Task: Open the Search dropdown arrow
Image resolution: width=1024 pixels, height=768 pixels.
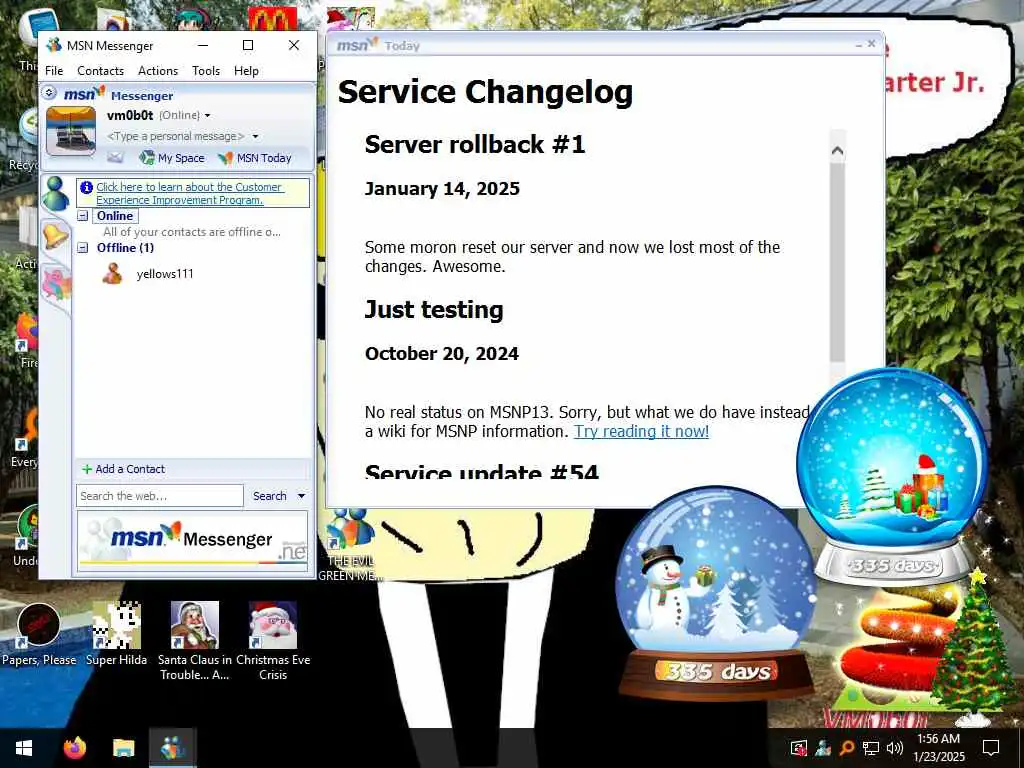Action: pyautogui.click(x=302, y=496)
